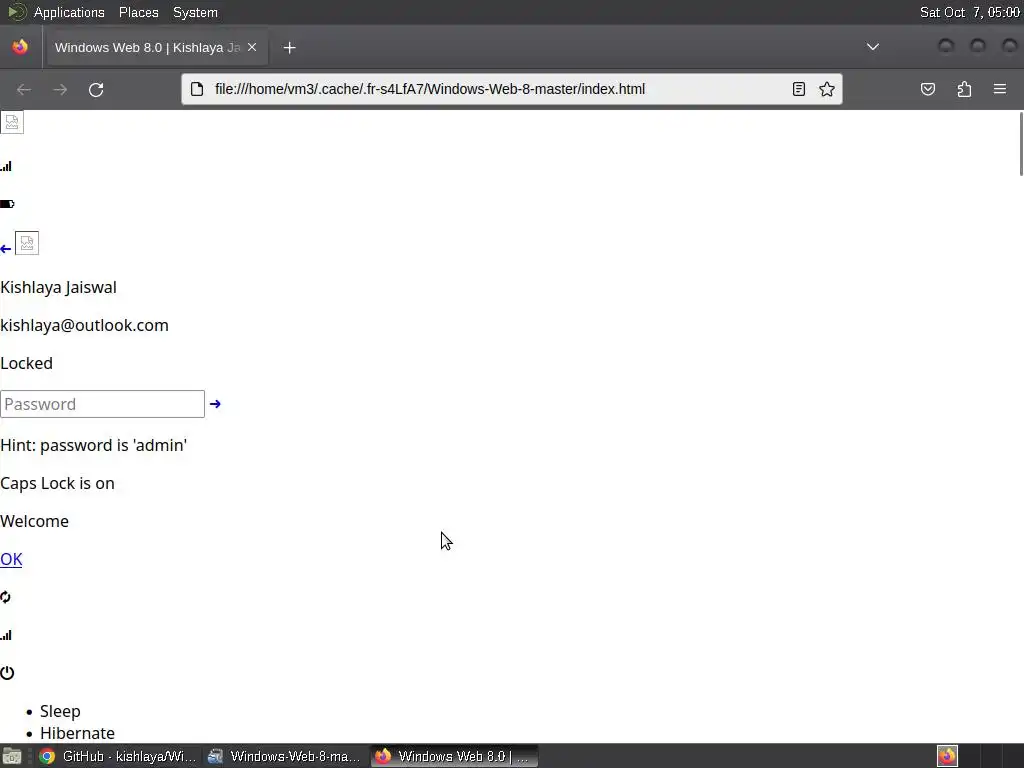
Task: Click the OK link
Action: (x=11, y=559)
